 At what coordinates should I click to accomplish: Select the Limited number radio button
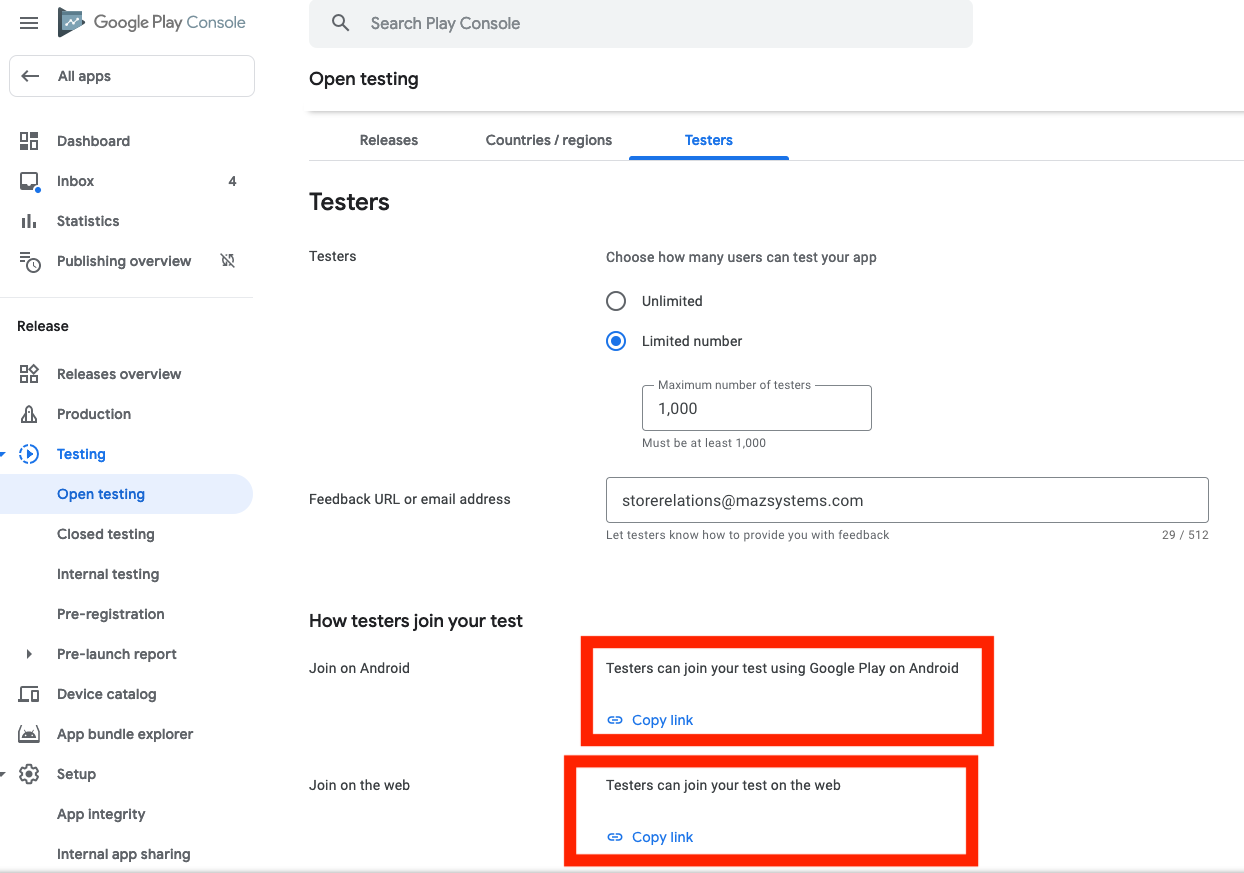click(x=616, y=341)
